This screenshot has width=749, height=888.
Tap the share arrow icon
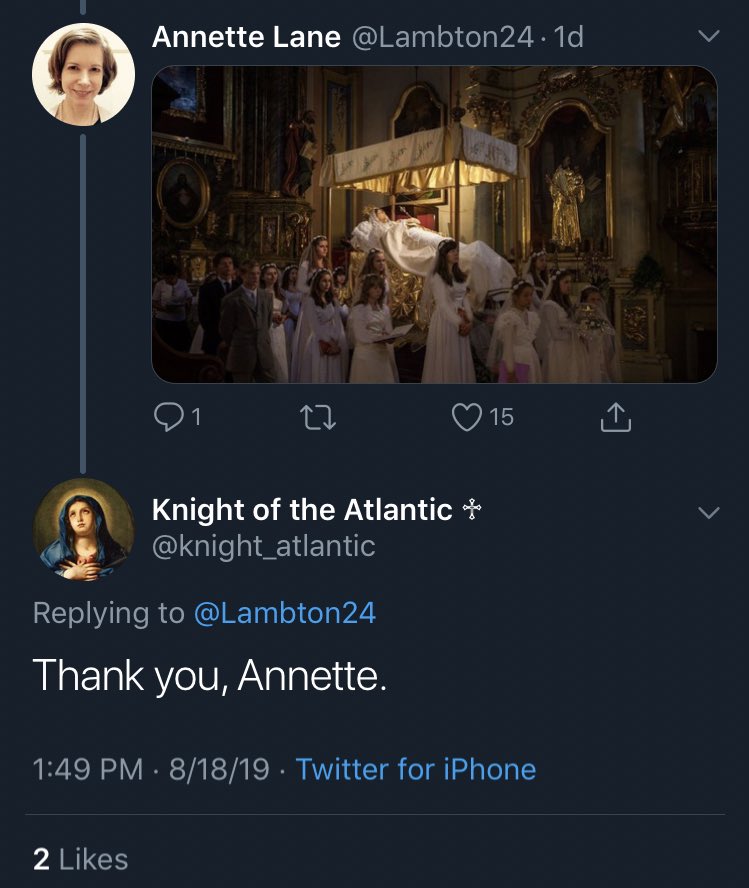pyautogui.click(x=616, y=417)
